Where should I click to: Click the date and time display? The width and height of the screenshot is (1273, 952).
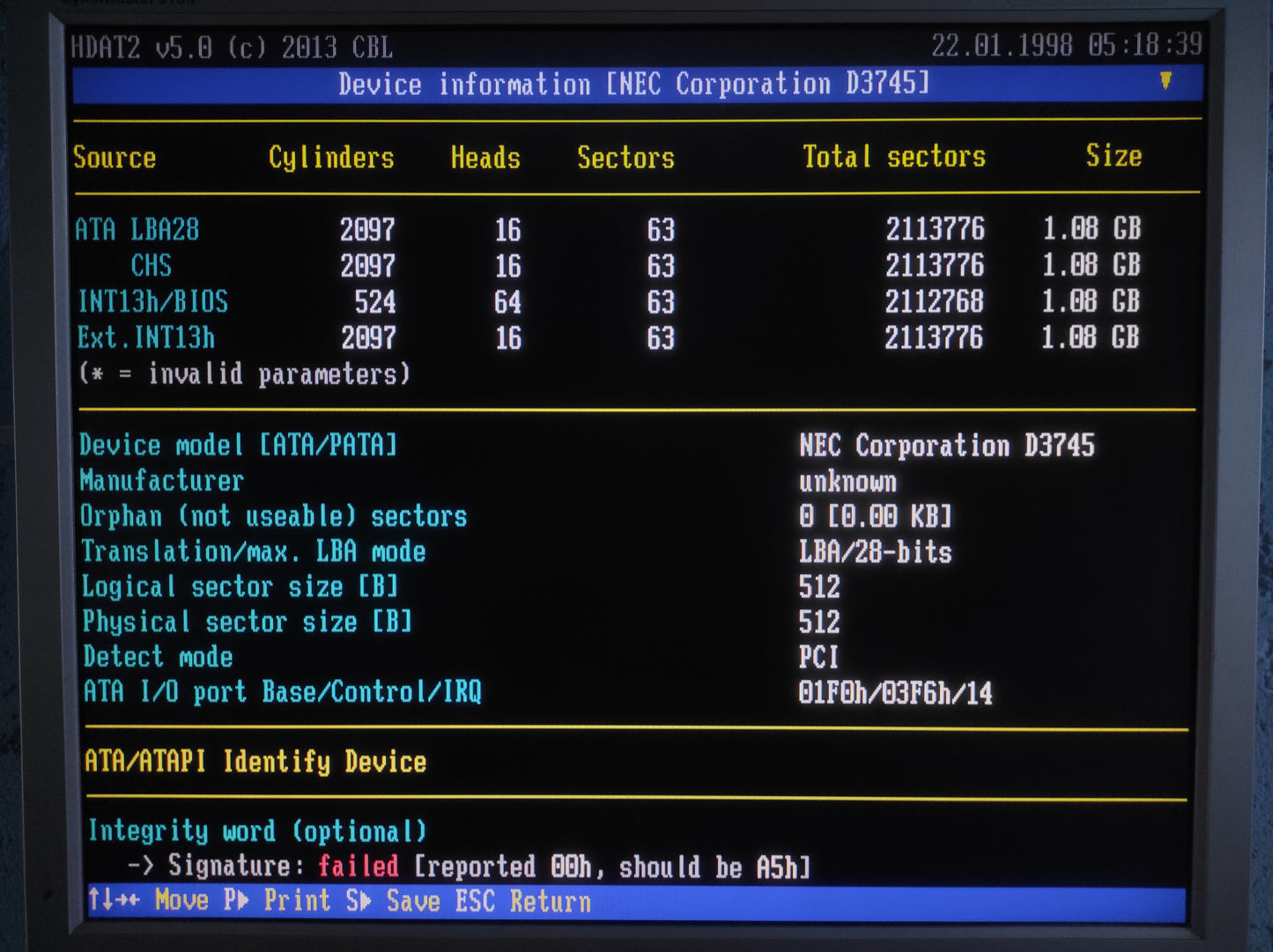tap(1066, 45)
